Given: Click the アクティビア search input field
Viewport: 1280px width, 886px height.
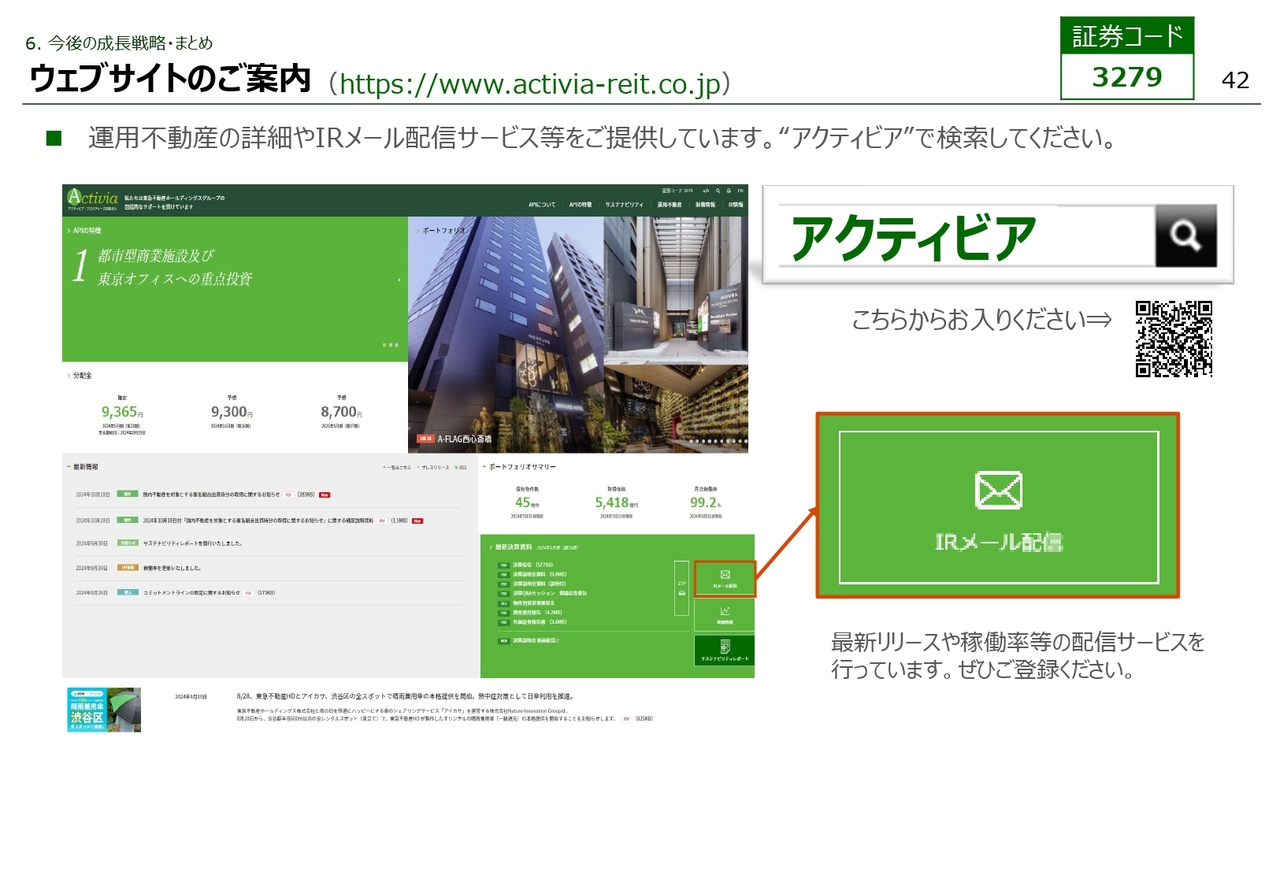Looking at the screenshot, I should (x=966, y=237).
